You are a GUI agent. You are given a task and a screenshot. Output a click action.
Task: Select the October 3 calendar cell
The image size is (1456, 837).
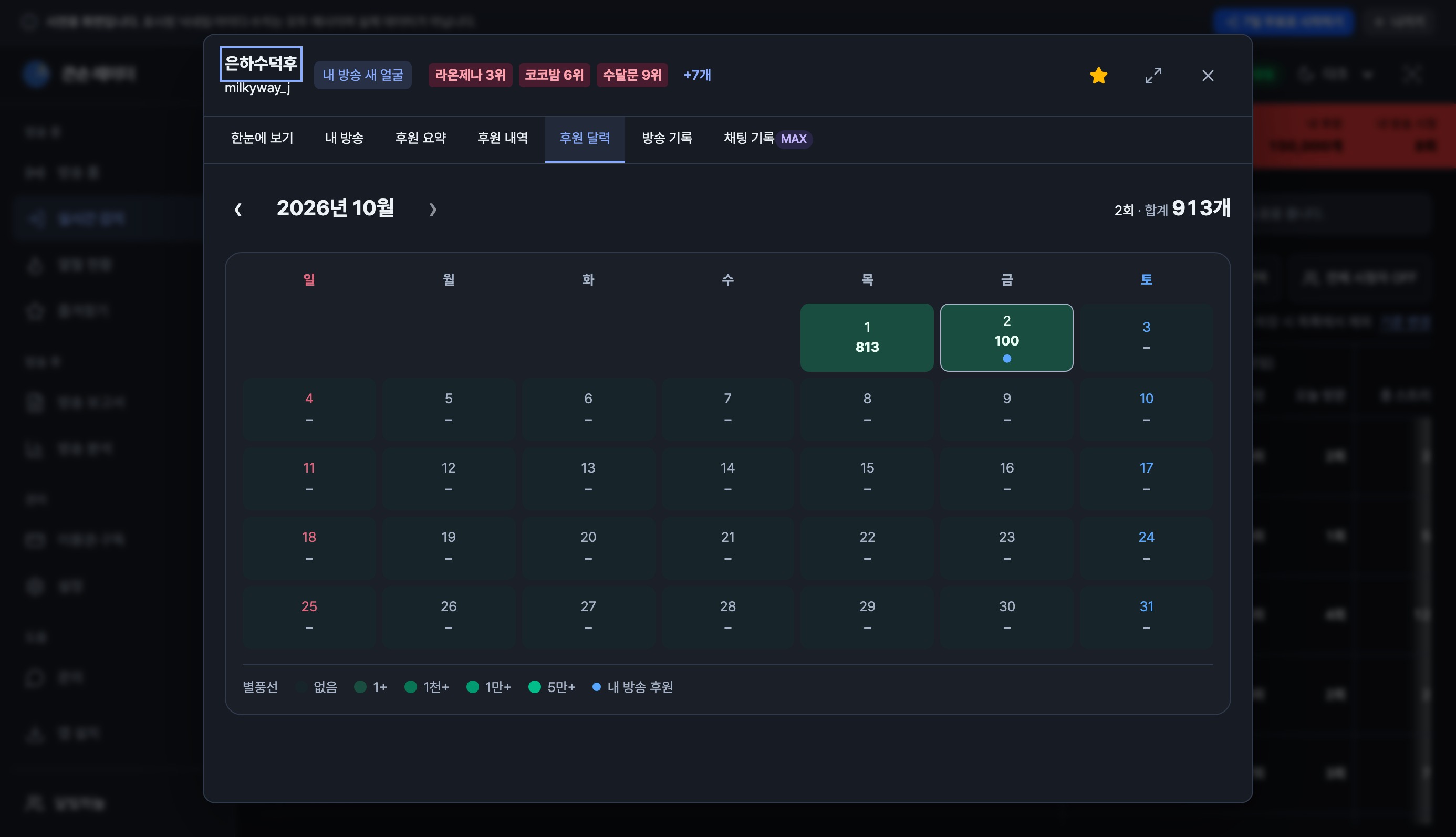point(1146,338)
